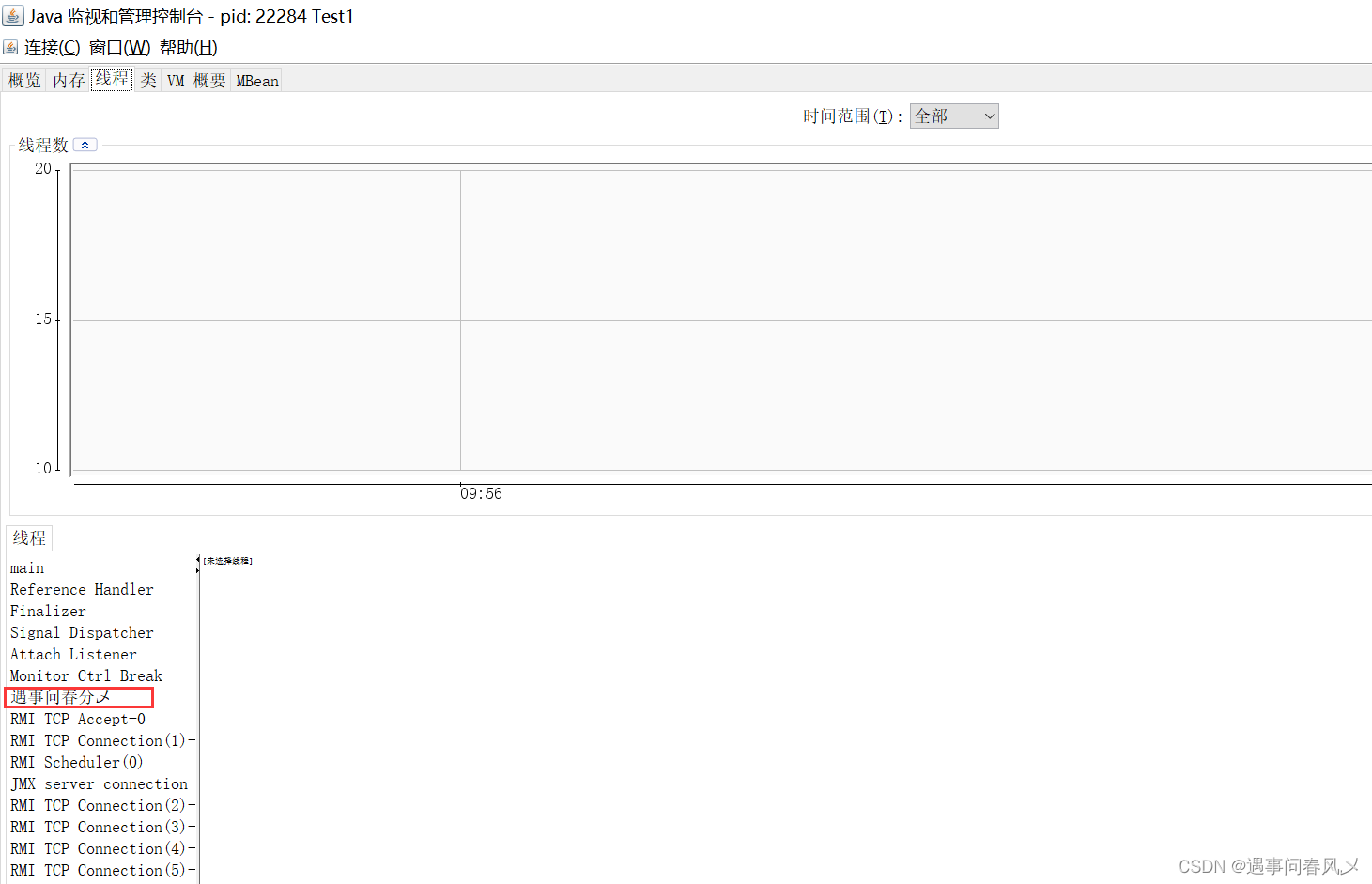The height and width of the screenshot is (884, 1372).
Task: Open the MBean tab
Action: (x=257, y=81)
